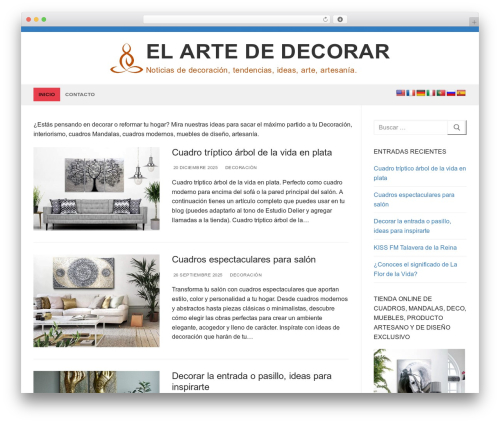Open sidebar link Cuadros espectaculares para salón
Screen dimensions: 500x423
[414, 199]
